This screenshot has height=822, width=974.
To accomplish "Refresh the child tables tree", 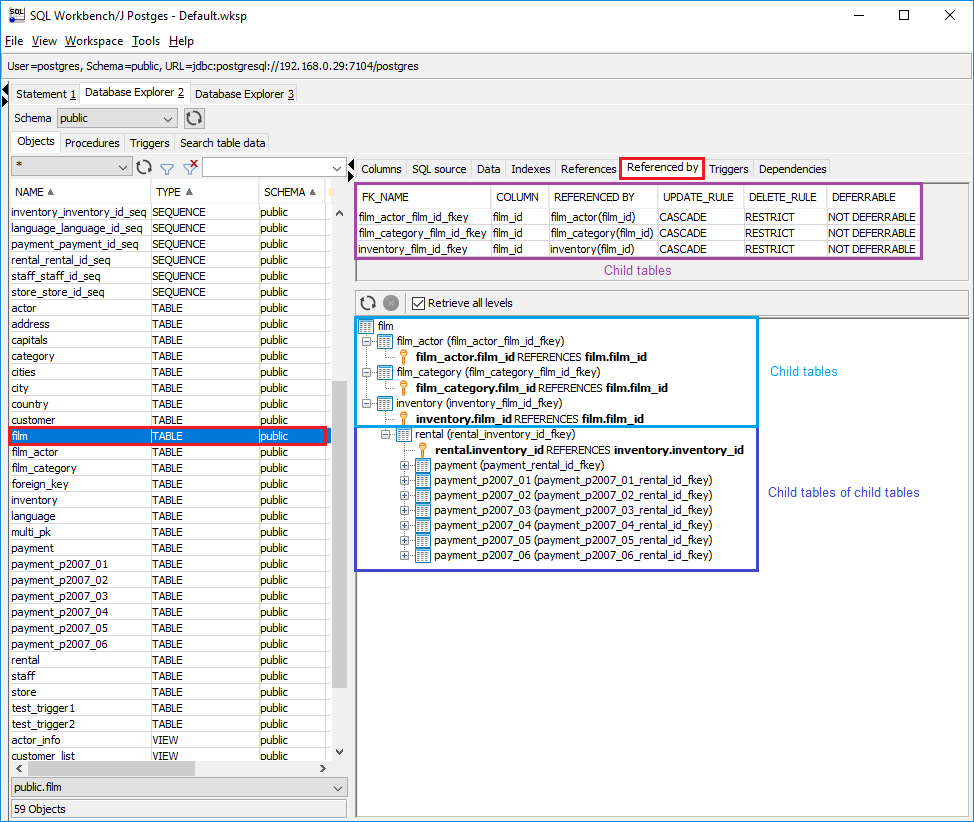I will coord(368,303).
